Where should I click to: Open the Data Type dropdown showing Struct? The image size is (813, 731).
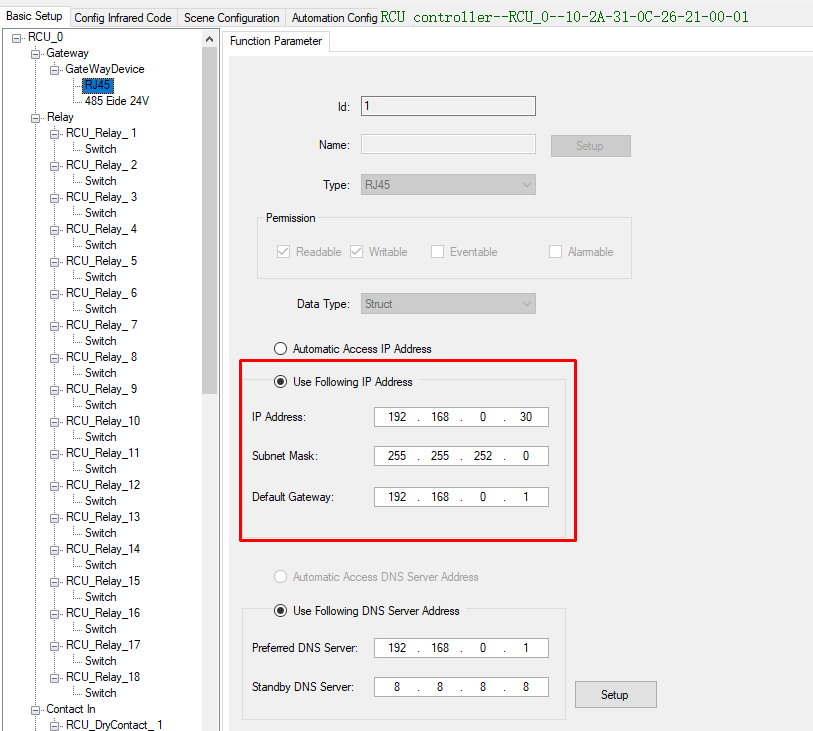click(x=448, y=304)
